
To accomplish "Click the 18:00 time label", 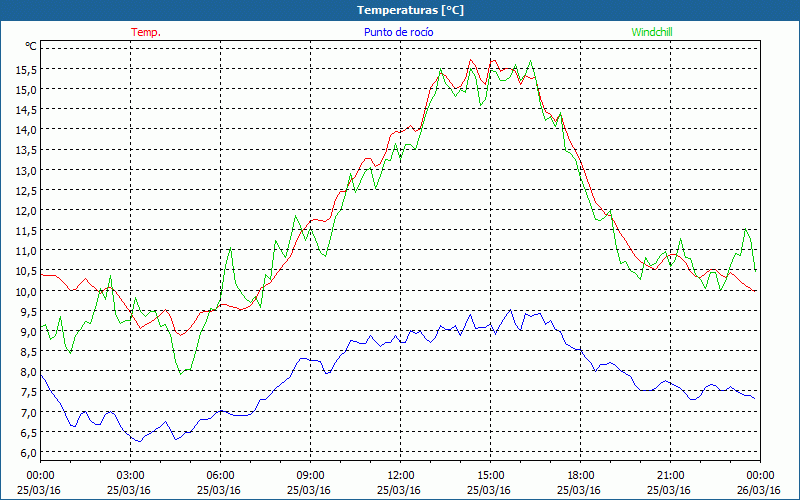I will click(580, 476).
